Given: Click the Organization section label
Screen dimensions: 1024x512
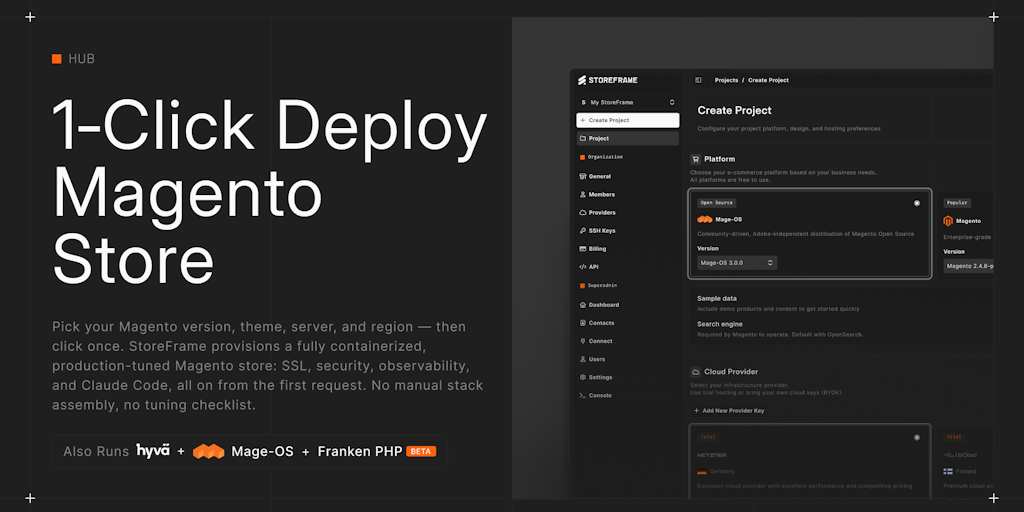Looking at the screenshot, I should coord(605,157).
